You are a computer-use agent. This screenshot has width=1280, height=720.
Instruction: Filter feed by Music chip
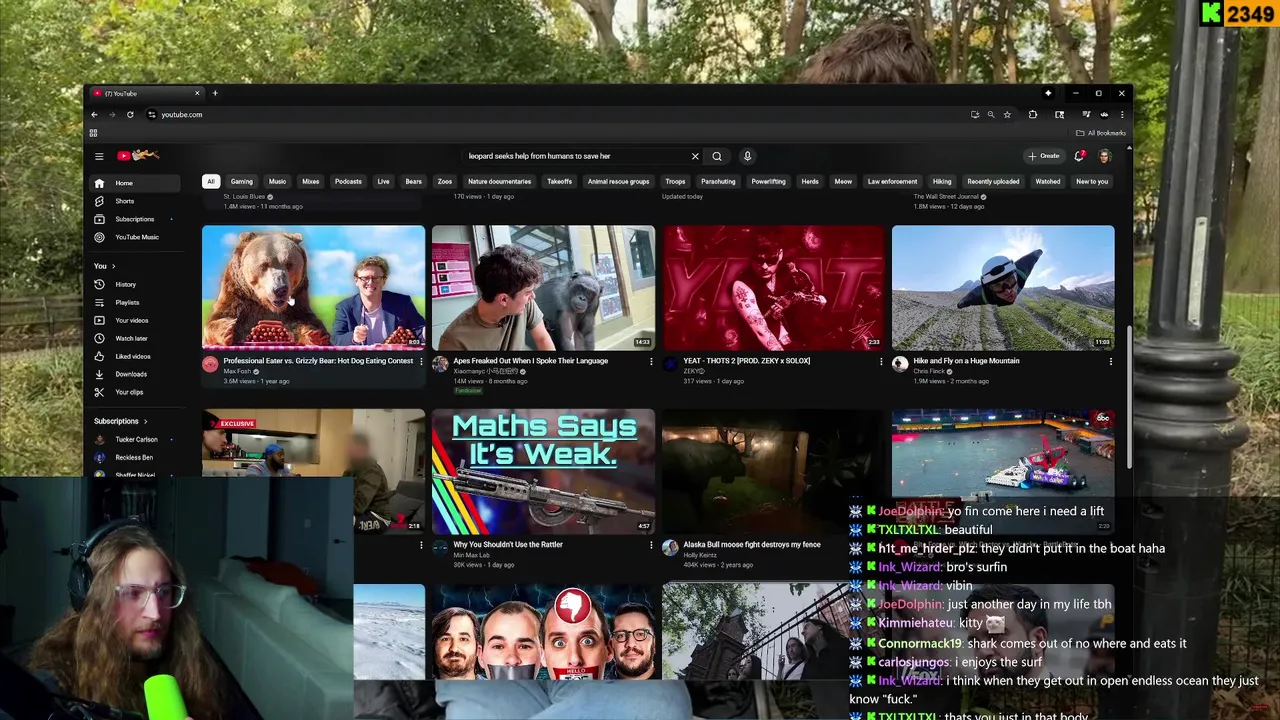coord(277,181)
